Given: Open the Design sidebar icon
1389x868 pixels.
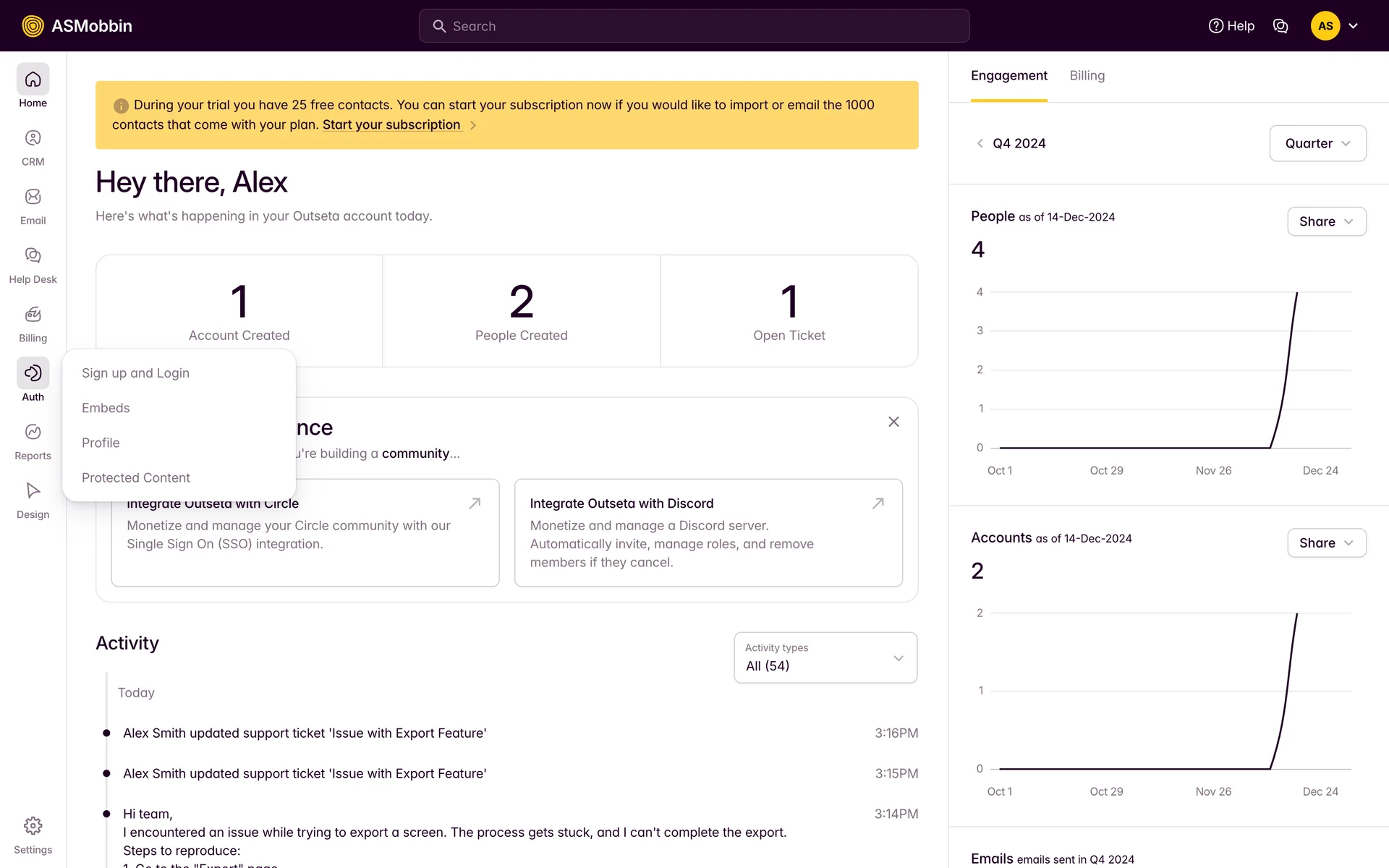Looking at the screenshot, I should pyautogui.click(x=33, y=491).
